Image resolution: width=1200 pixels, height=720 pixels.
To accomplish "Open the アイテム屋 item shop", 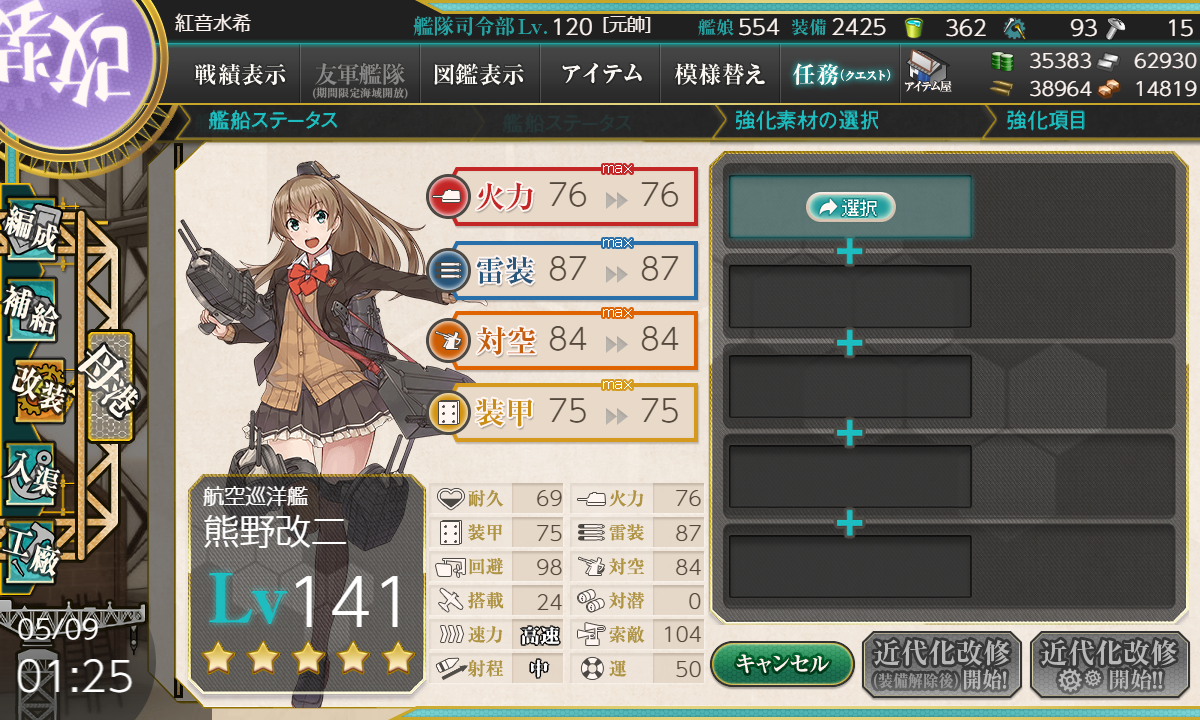I will point(928,73).
